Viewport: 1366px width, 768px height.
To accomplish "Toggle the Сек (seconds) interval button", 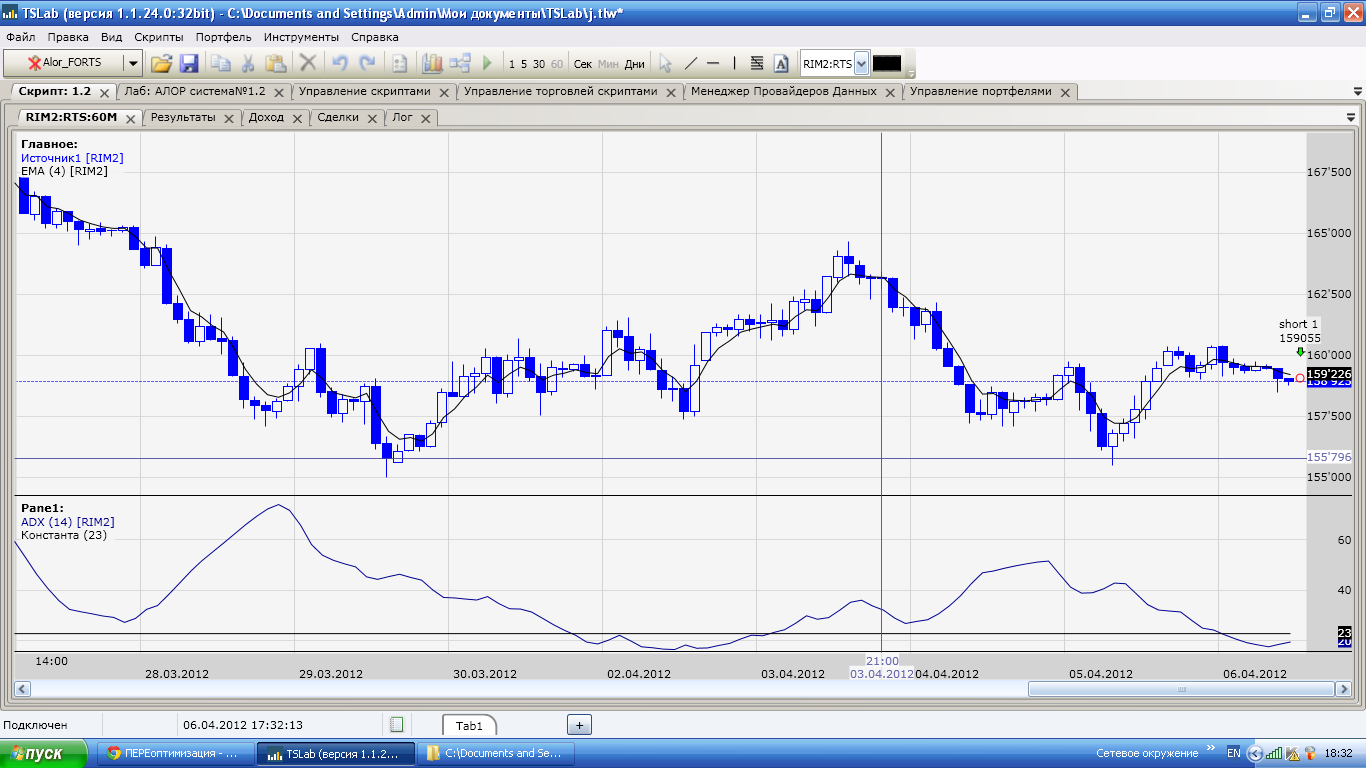I will 583,64.
